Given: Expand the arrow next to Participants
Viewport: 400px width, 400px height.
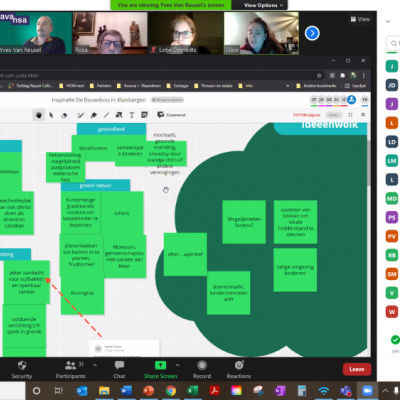Looking at the screenshot, I should (x=95, y=365).
